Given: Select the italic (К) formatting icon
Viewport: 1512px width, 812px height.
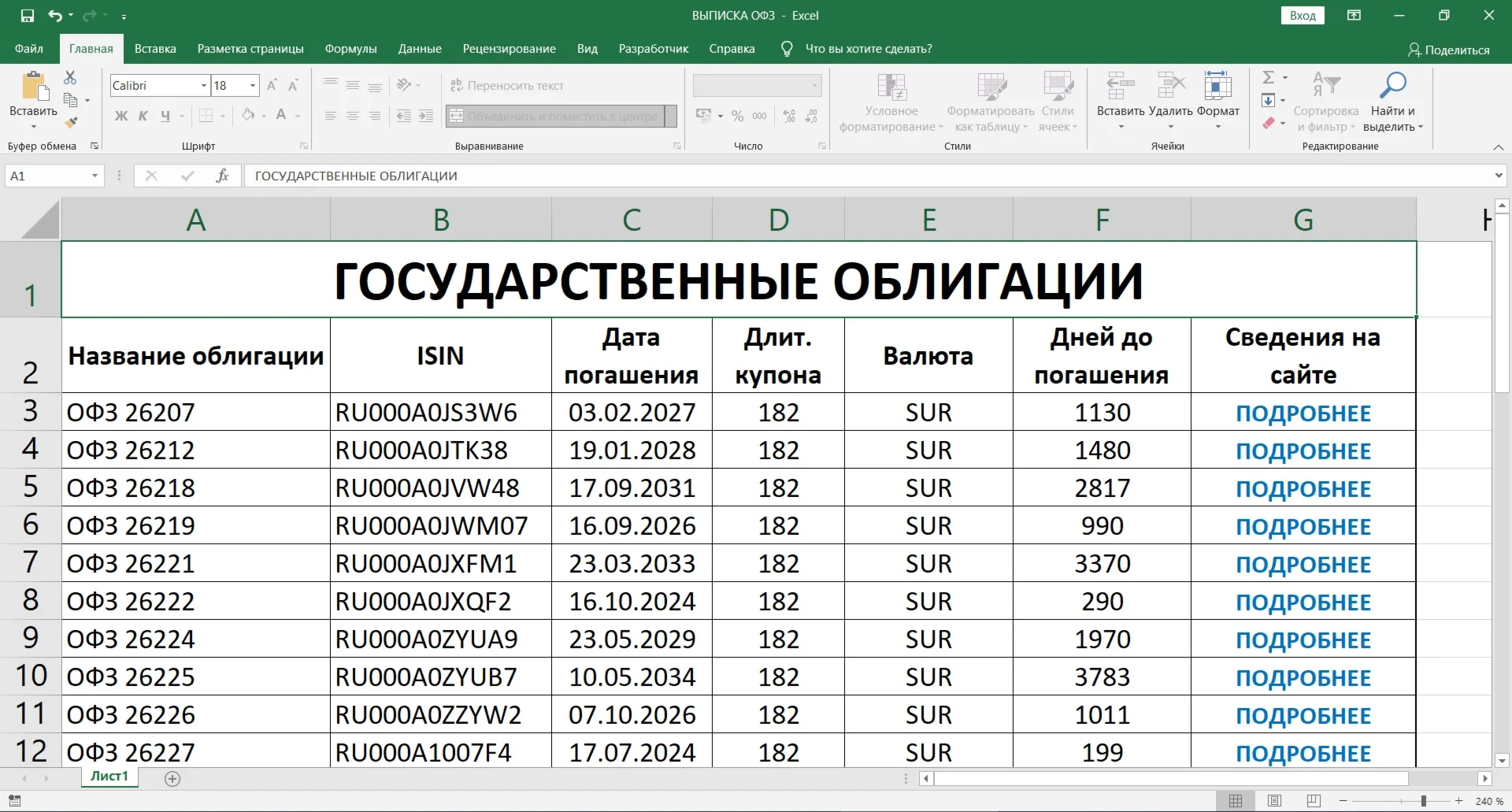Looking at the screenshot, I should 142,116.
